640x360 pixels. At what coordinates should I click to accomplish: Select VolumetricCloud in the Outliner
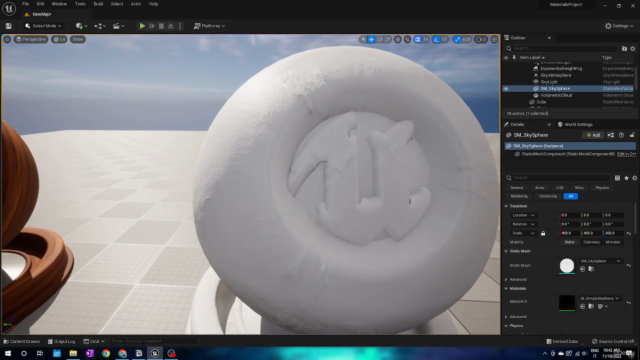(x=556, y=95)
